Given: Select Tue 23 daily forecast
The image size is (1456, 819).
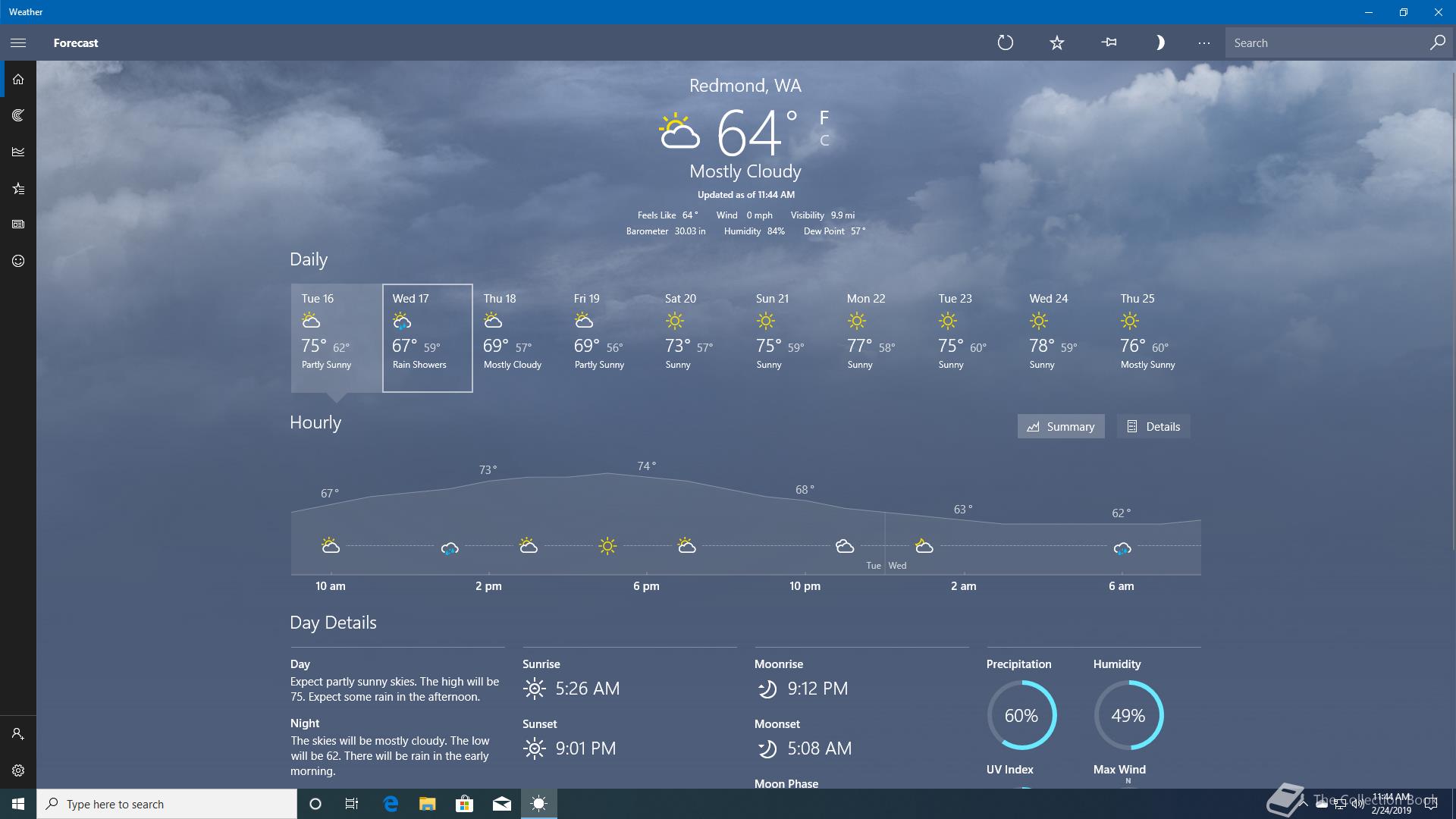Looking at the screenshot, I should point(974,338).
